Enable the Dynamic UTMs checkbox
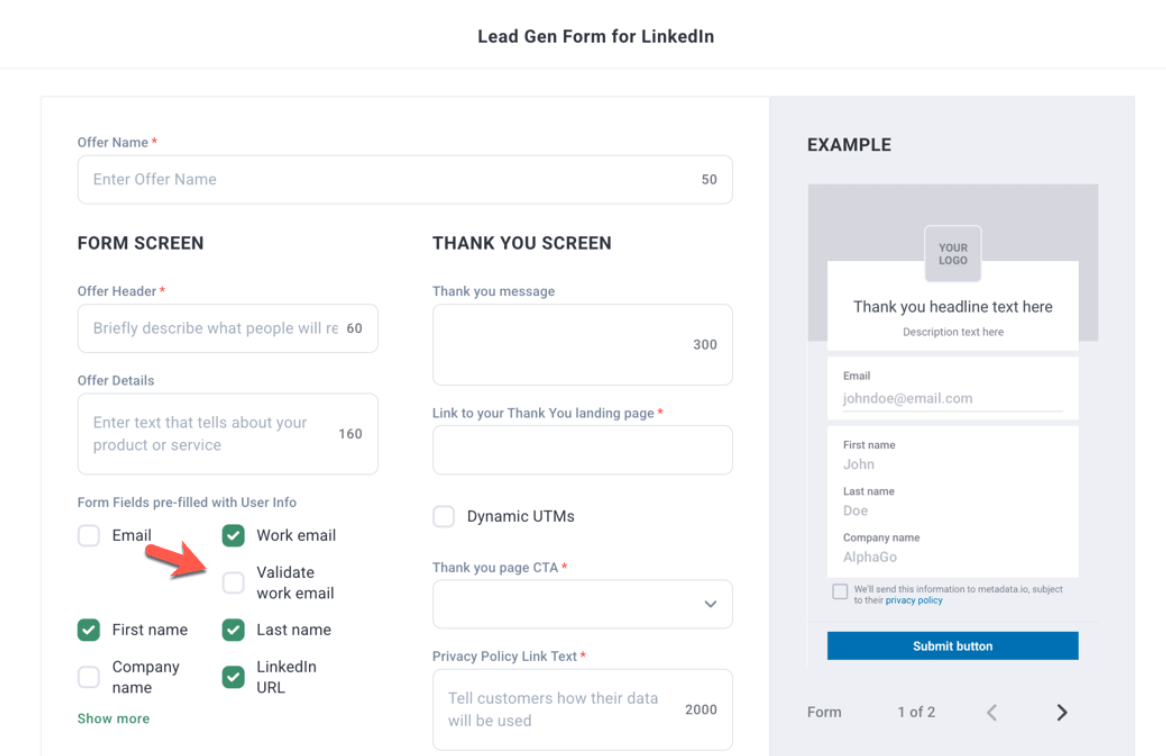 (443, 516)
